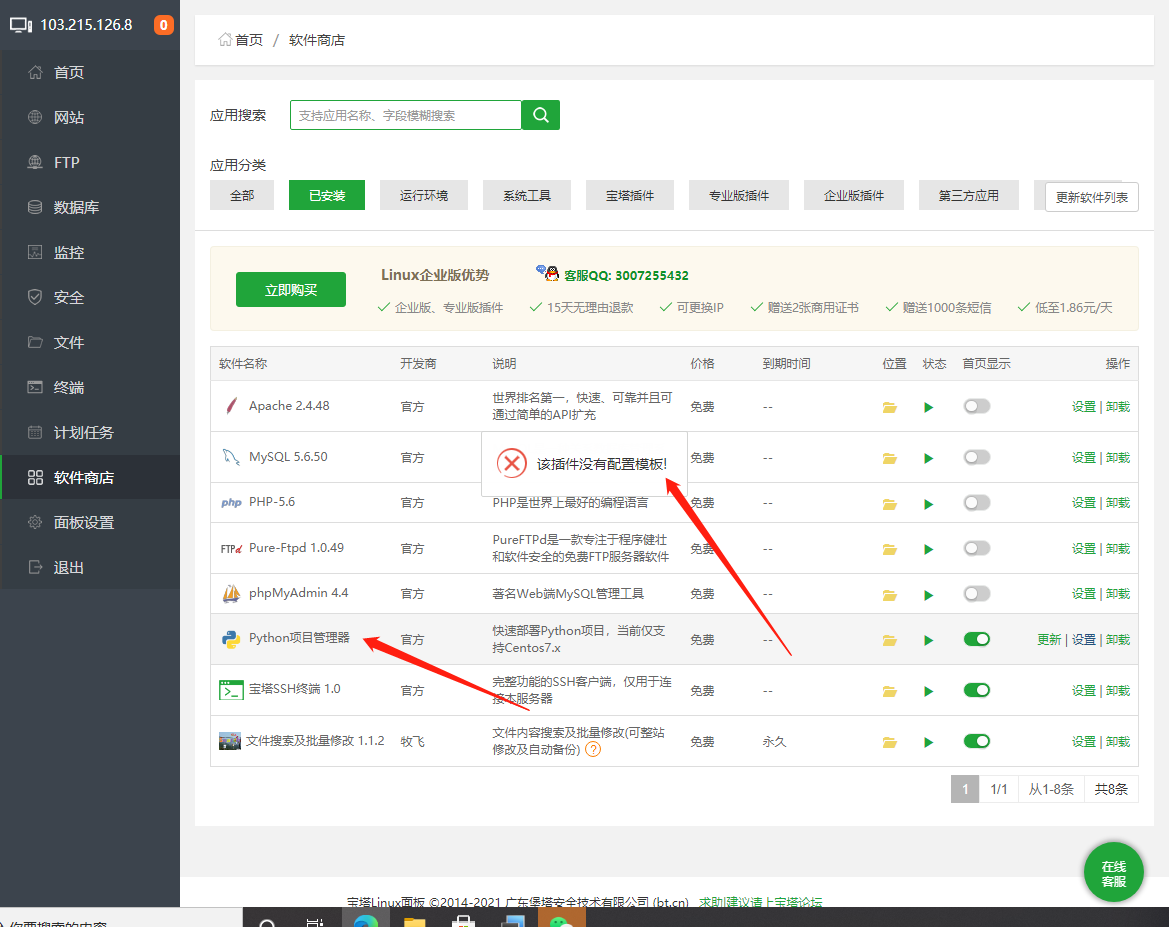
Task: Open 数据库 in the sidebar
Action: click(90, 207)
